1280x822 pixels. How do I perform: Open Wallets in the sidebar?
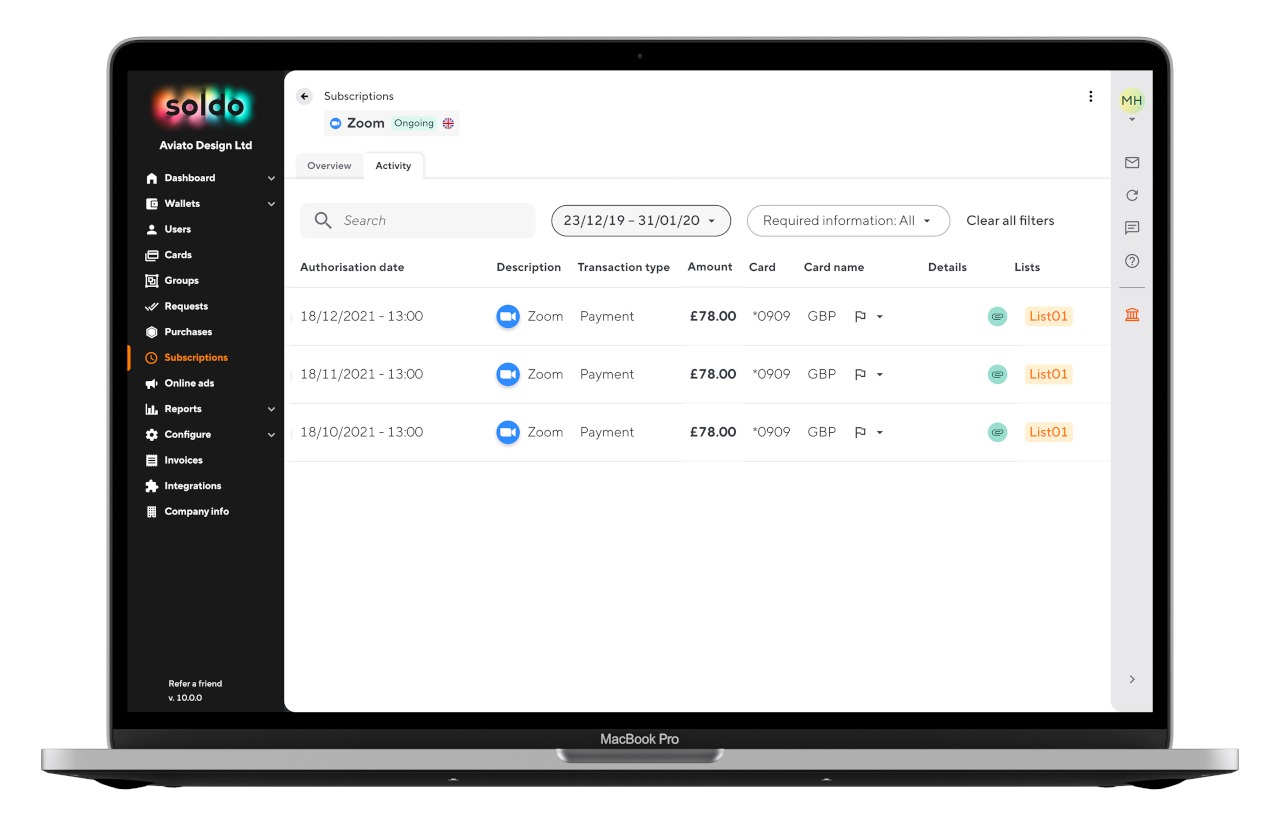tap(182, 204)
